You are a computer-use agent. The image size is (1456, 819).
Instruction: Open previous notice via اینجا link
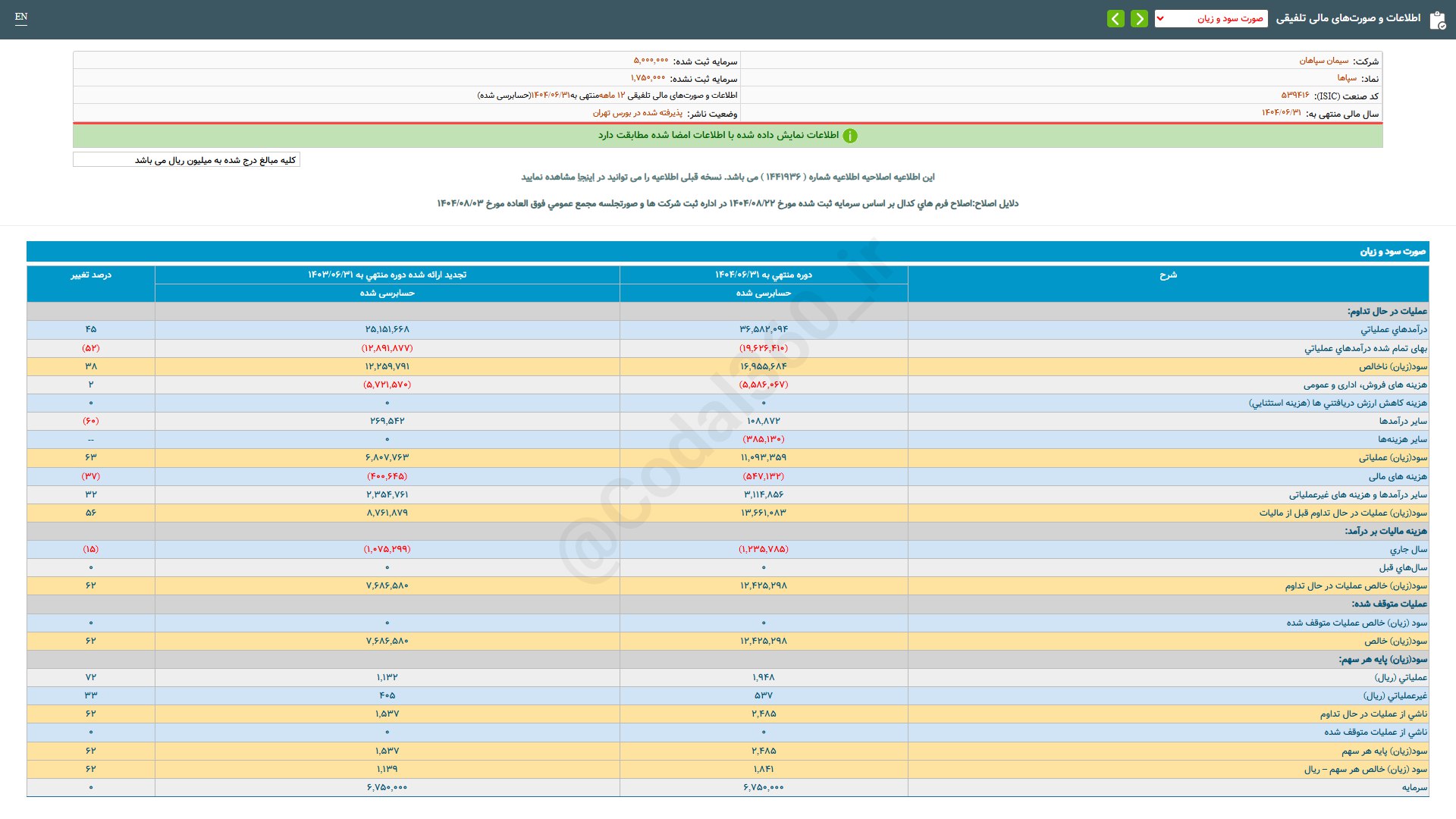tap(585, 177)
